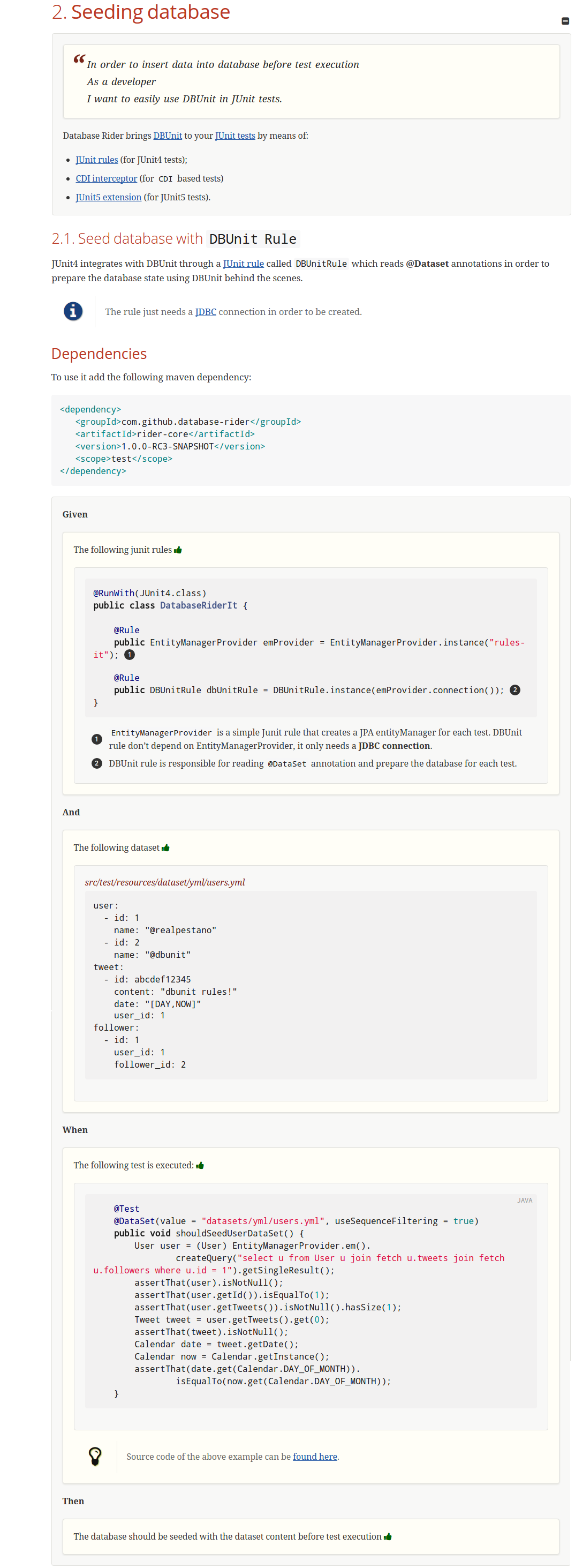Open the 'found here' source code link

pos(315,1457)
